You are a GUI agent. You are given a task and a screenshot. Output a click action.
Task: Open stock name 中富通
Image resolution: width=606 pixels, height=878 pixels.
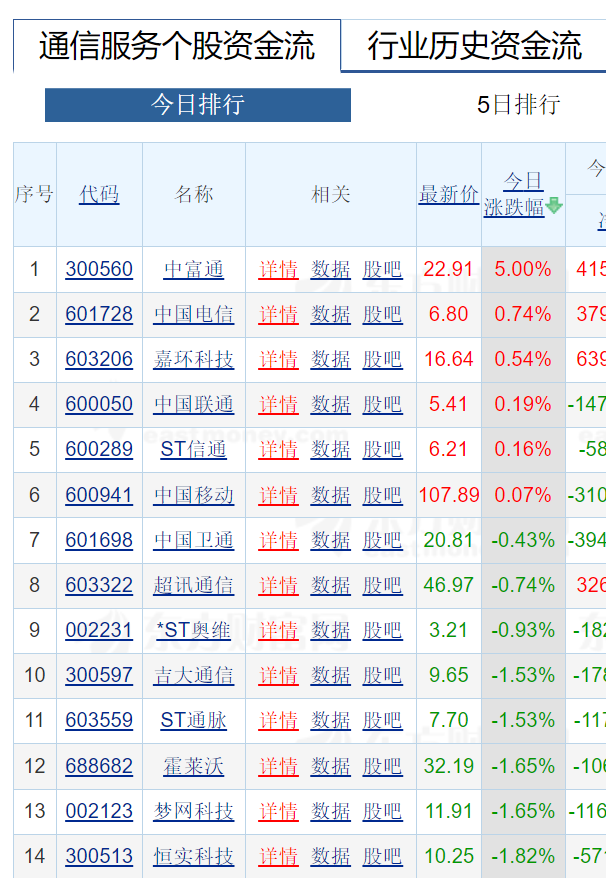click(x=194, y=269)
